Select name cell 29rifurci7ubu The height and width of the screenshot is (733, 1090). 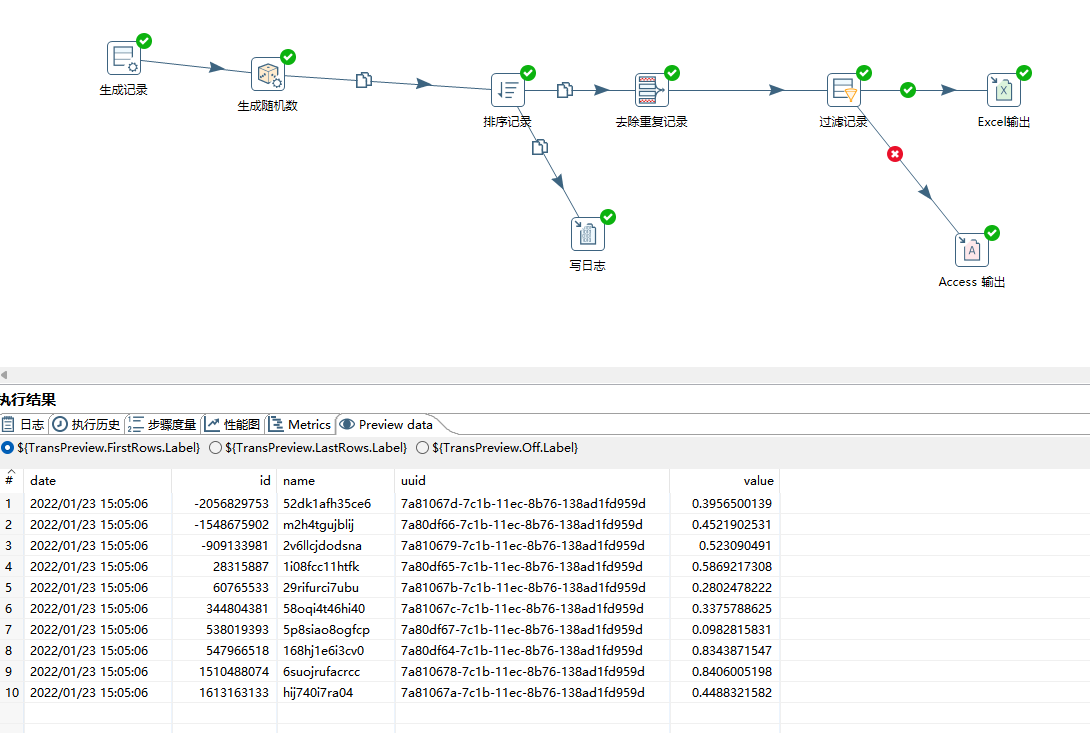tap(336, 588)
